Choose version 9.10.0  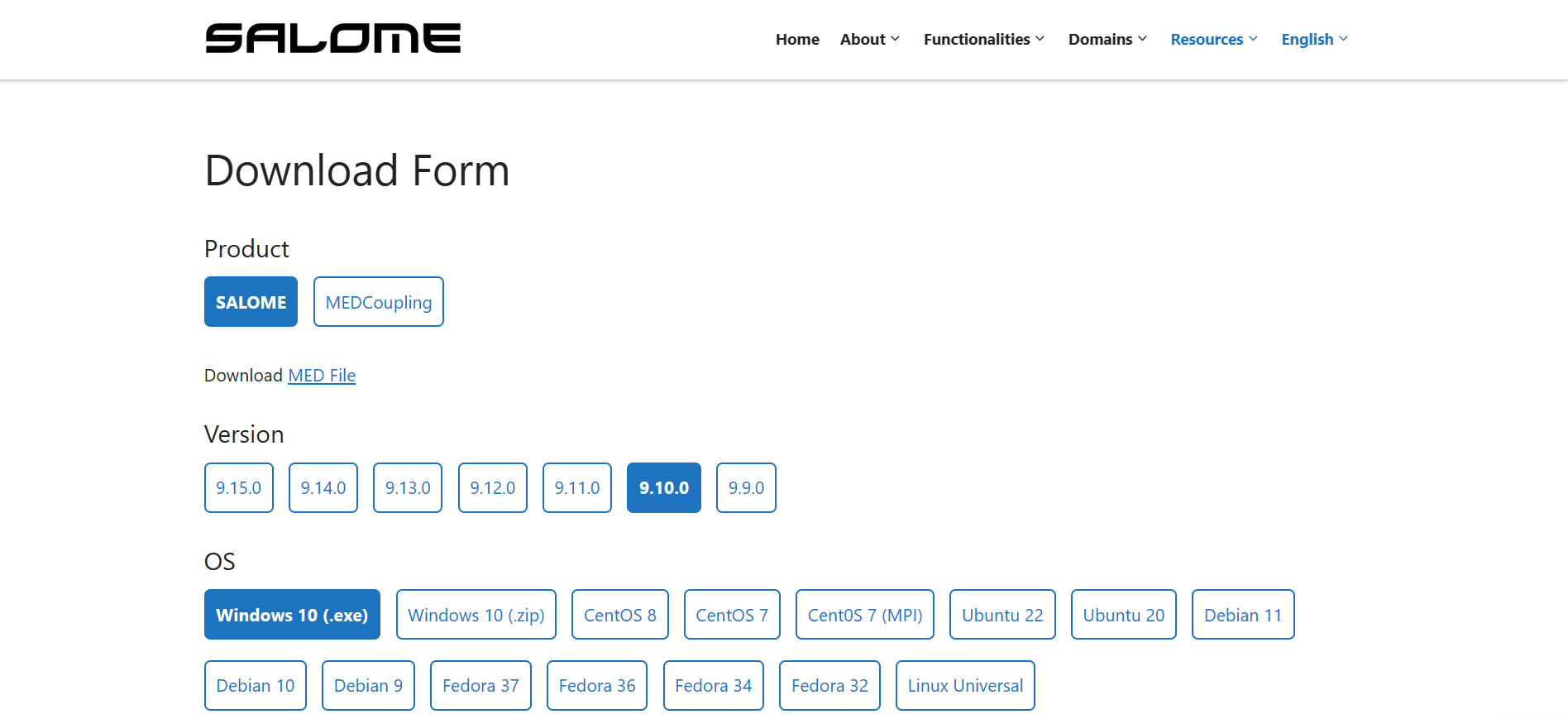click(x=664, y=488)
